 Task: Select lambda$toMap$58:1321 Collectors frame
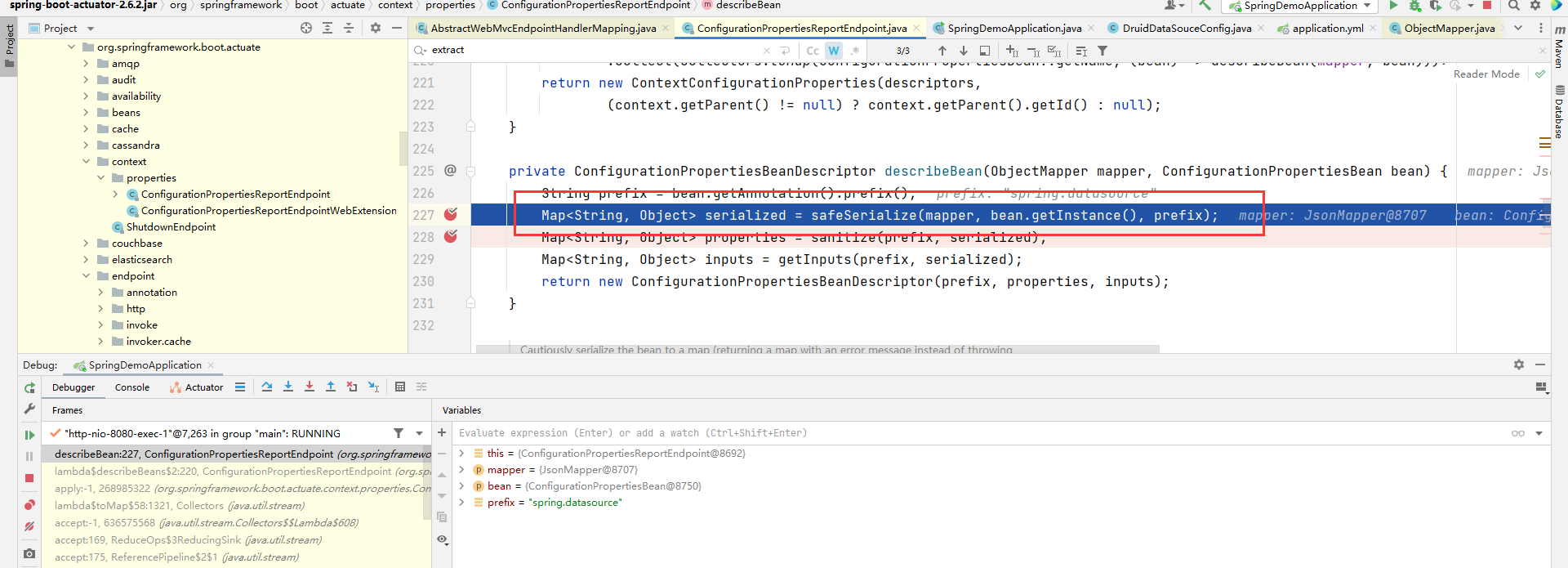[x=180, y=505]
